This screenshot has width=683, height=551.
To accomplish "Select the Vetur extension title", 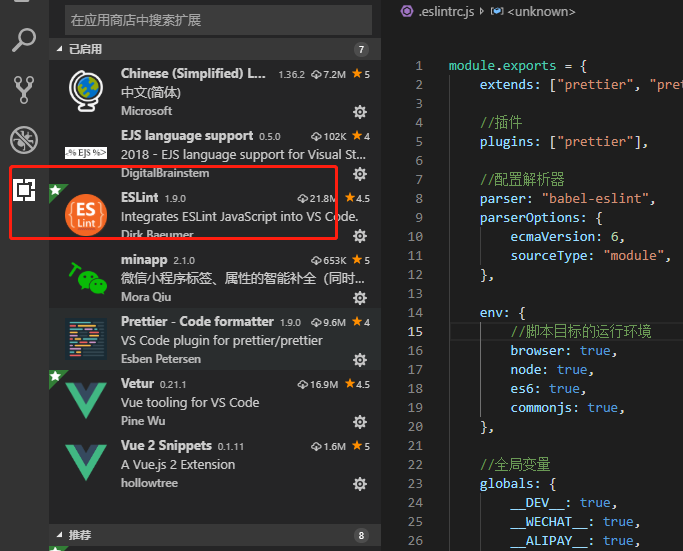I will pyautogui.click(x=137, y=384).
